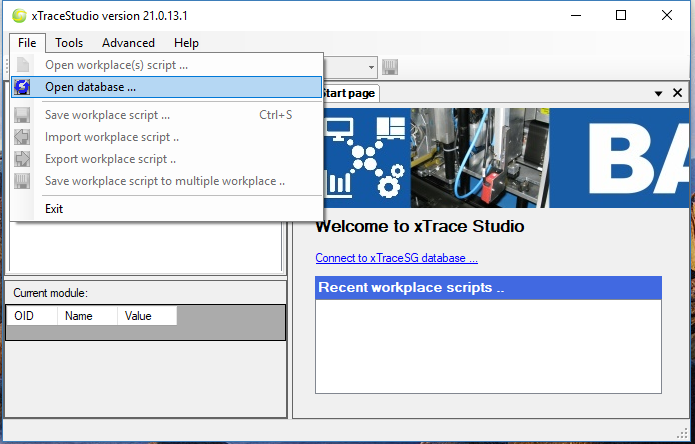The image size is (695, 444).
Task: Click the toolbar icon right of the combo box
Action: [x=390, y=67]
